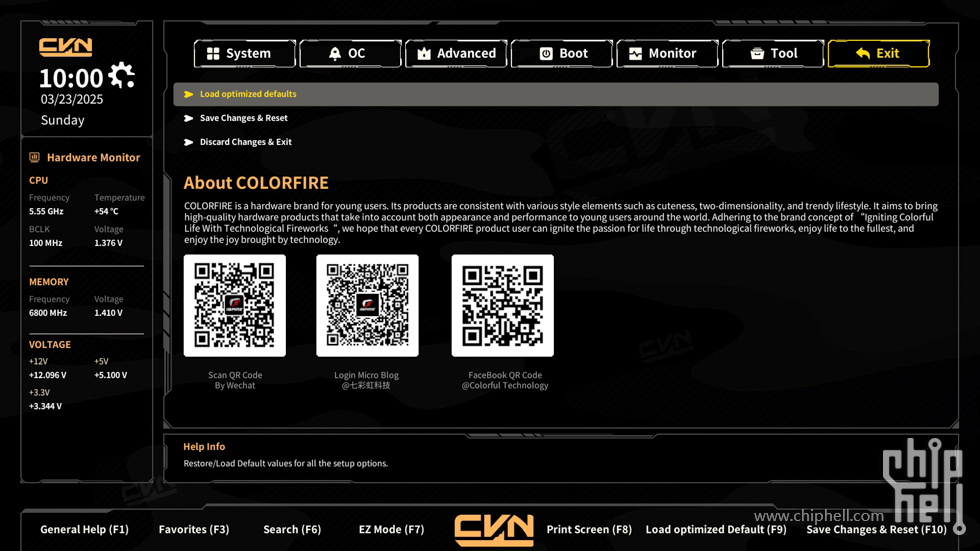Viewport: 980px width, 551px height.
Task: Click the Login Micro Blog caption
Action: (x=366, y=380)
